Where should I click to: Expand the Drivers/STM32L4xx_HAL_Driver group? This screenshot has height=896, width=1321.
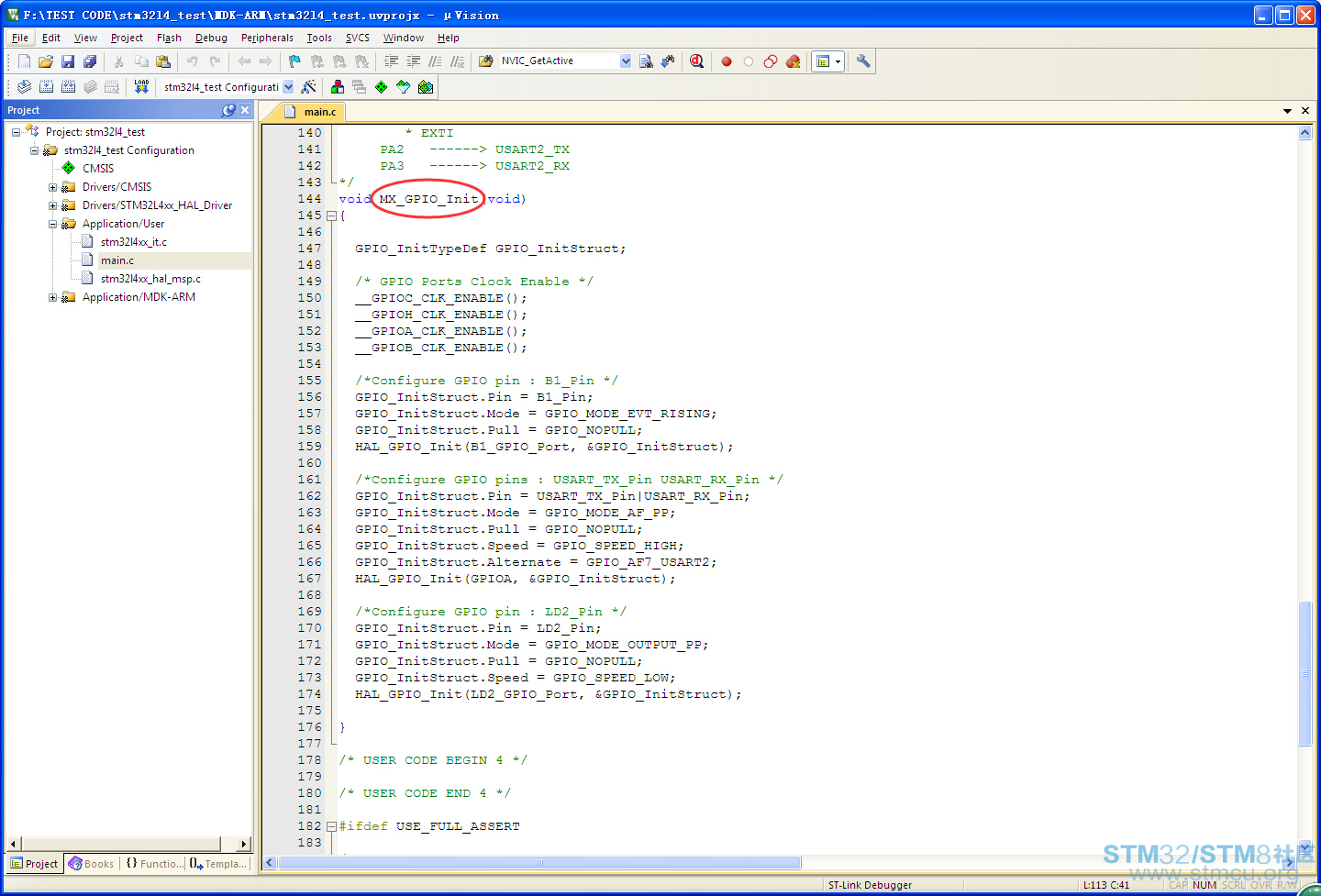tap(52, 205)
